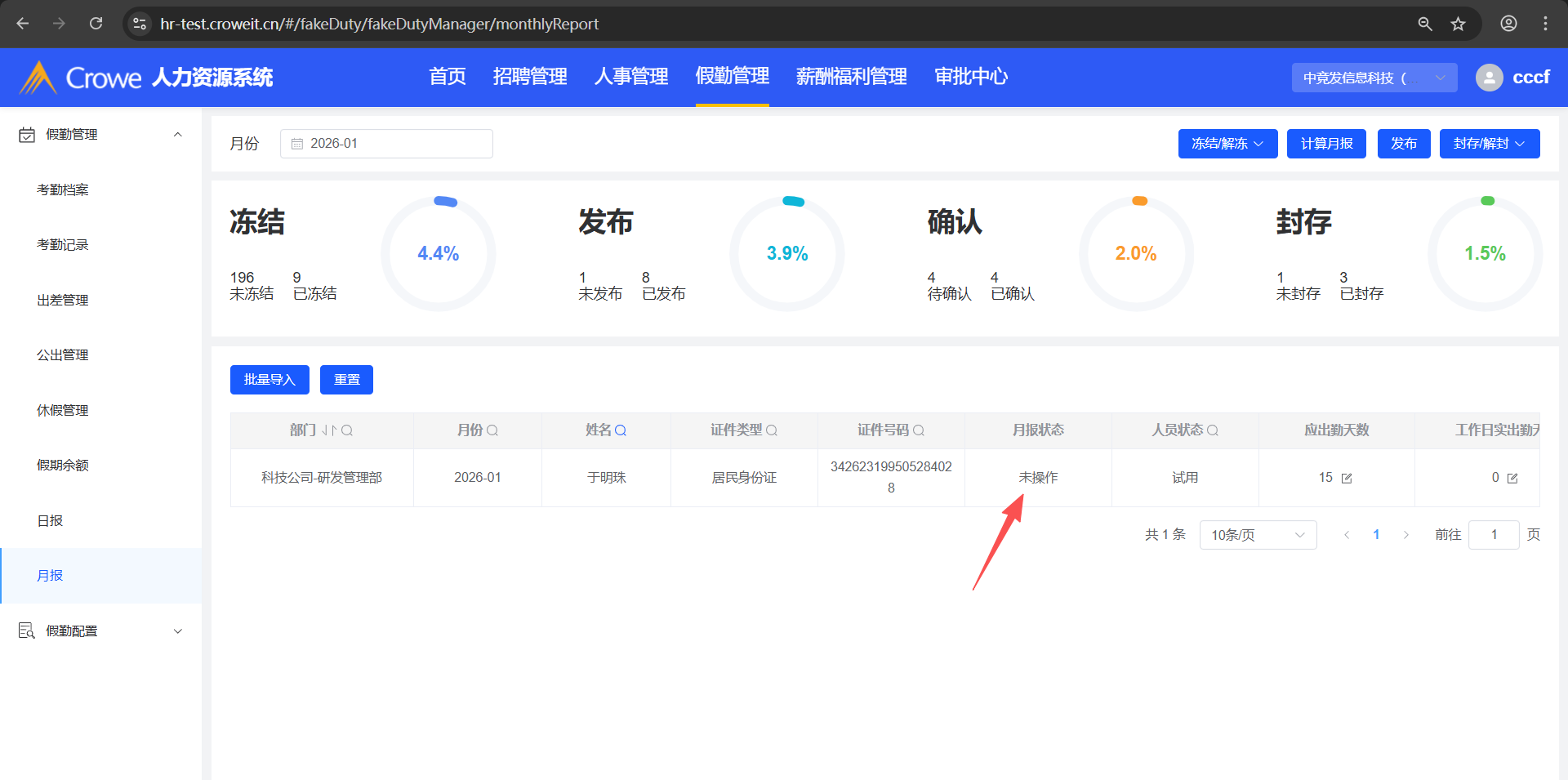
Task: Click the 月份 date picker field
Action: click(x=386, y=144)
